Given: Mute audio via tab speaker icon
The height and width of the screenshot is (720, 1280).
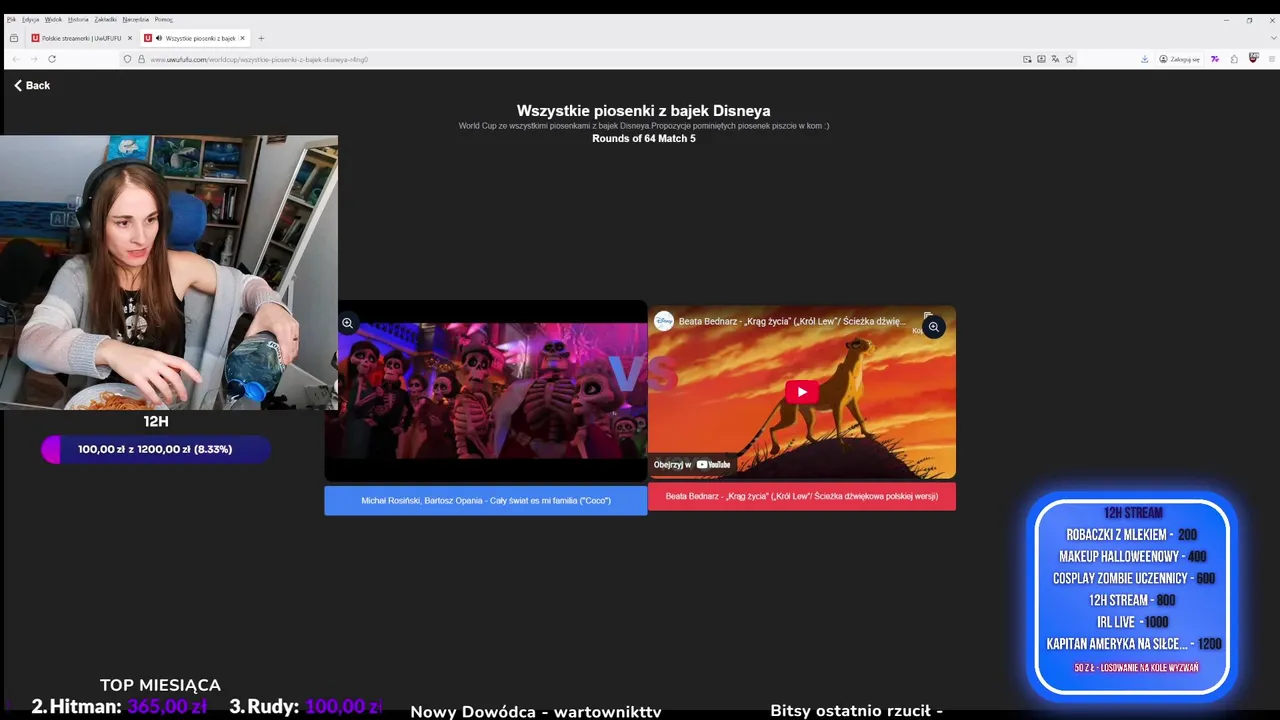Looking at the screenshot, I should point(158,38).
